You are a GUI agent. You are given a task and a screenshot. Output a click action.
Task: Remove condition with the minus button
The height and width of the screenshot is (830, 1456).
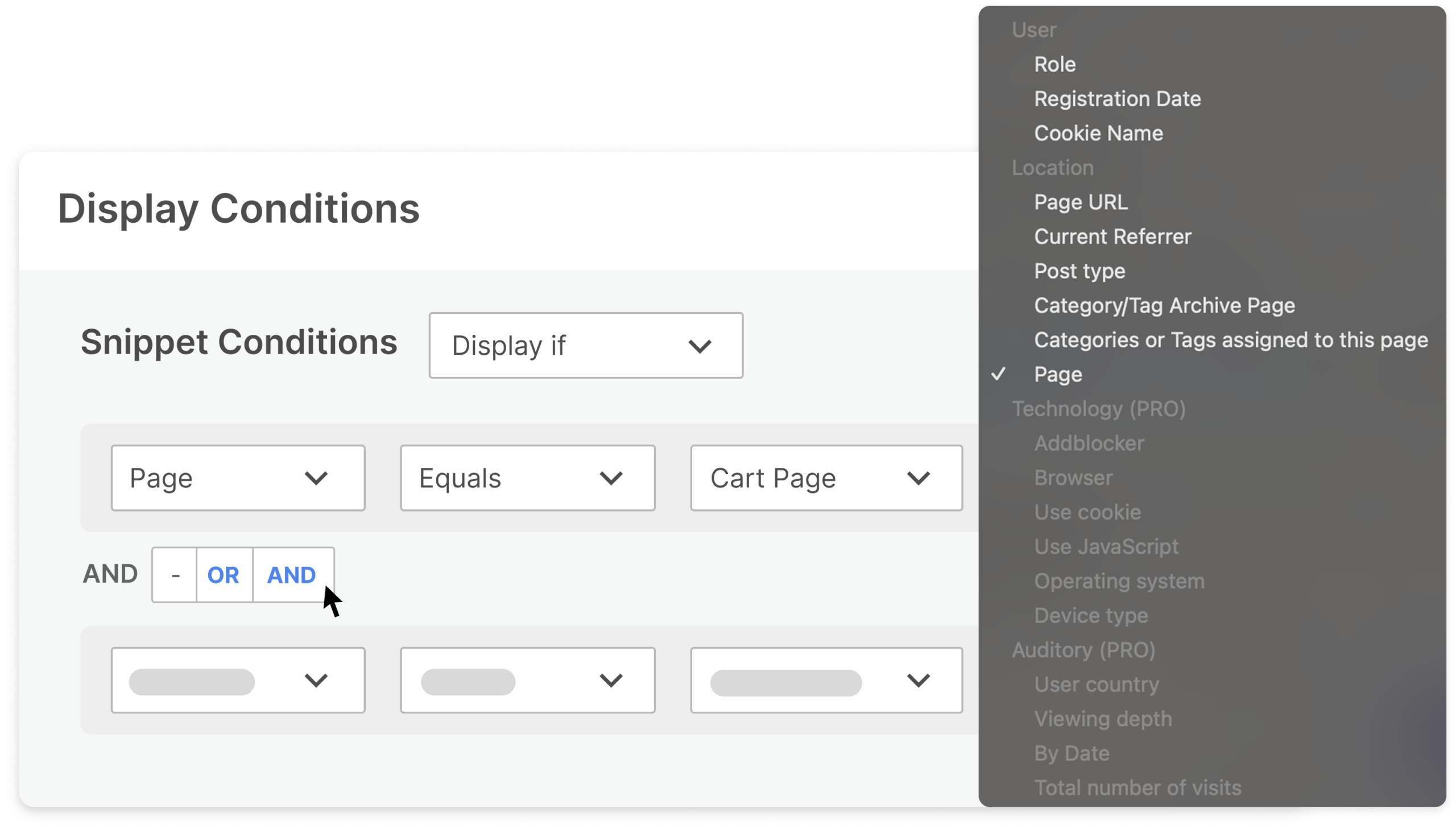(x=175, y=575)
